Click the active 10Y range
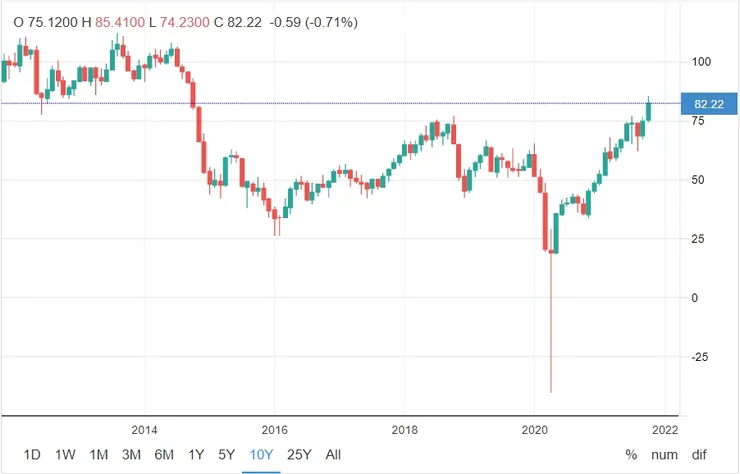This screenshot has width=740, height=474. [262, 454]
